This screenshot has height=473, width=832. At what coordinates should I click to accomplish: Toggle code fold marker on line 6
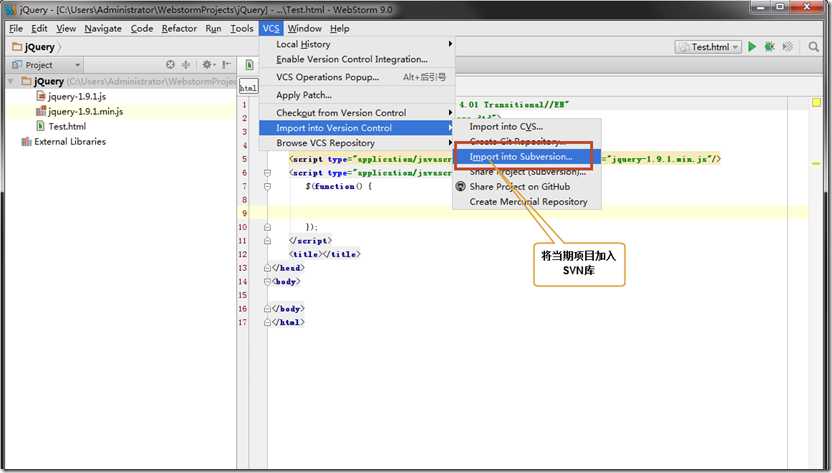click(267, 173)
